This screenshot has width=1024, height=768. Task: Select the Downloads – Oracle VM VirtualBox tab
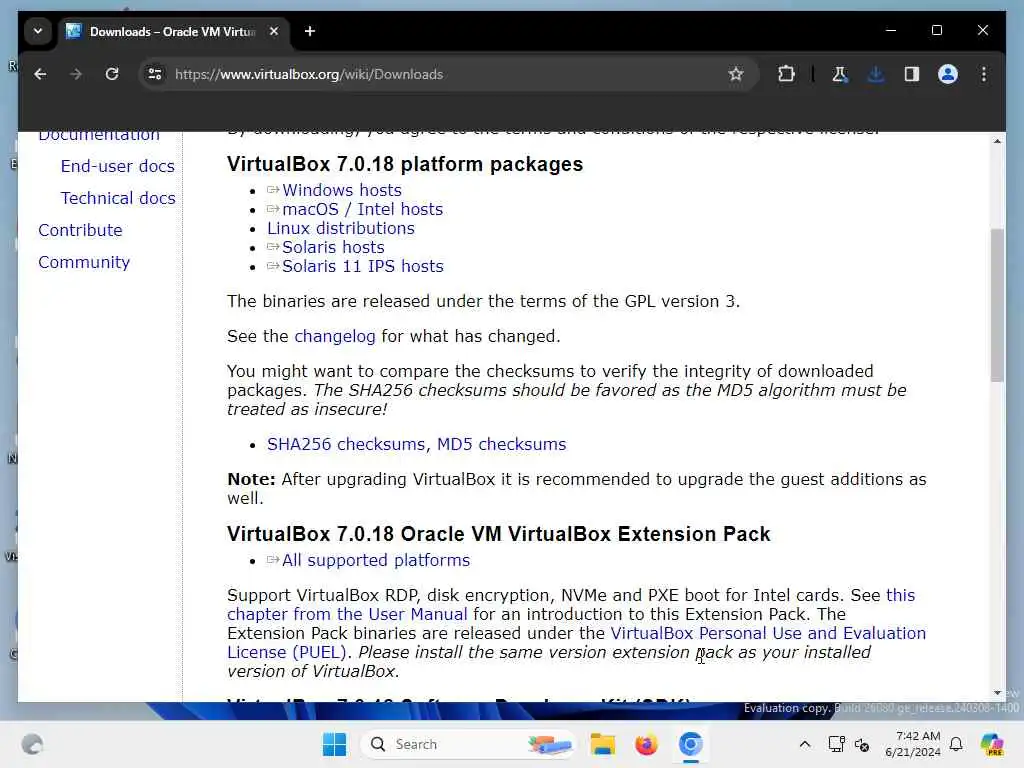[x=171, y=31]
